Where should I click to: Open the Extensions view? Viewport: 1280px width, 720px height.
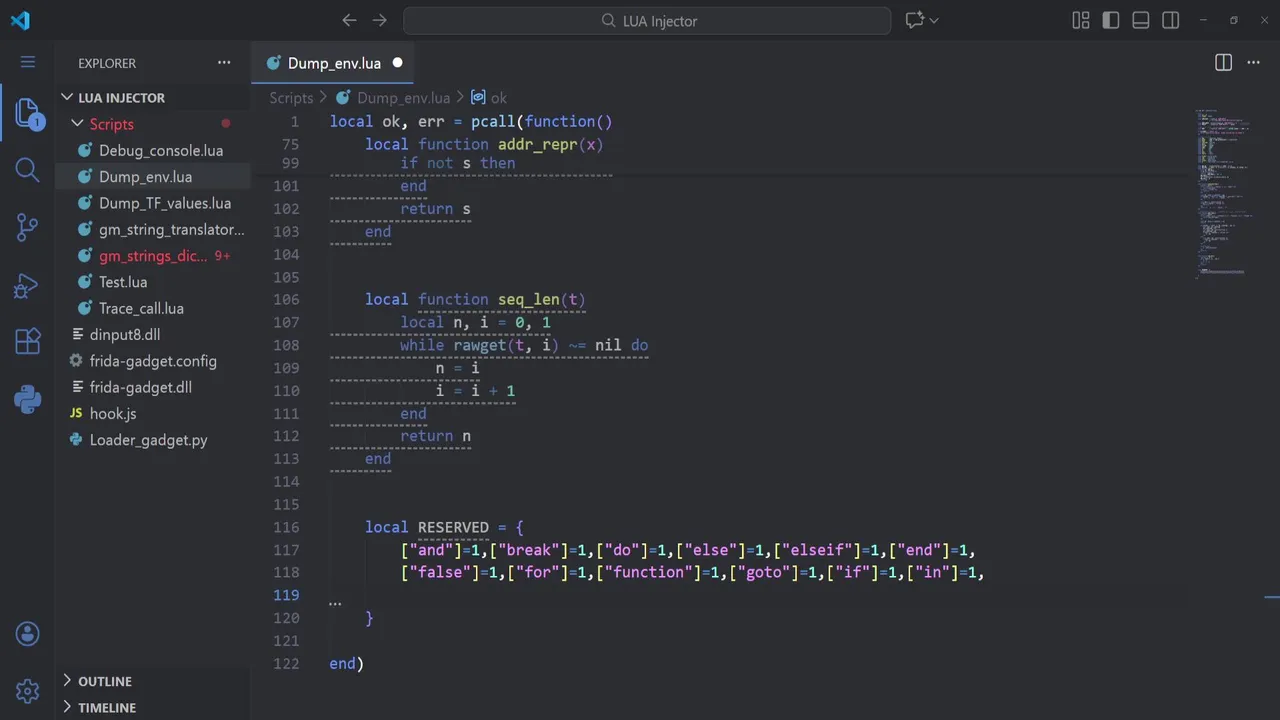[28, 342]
